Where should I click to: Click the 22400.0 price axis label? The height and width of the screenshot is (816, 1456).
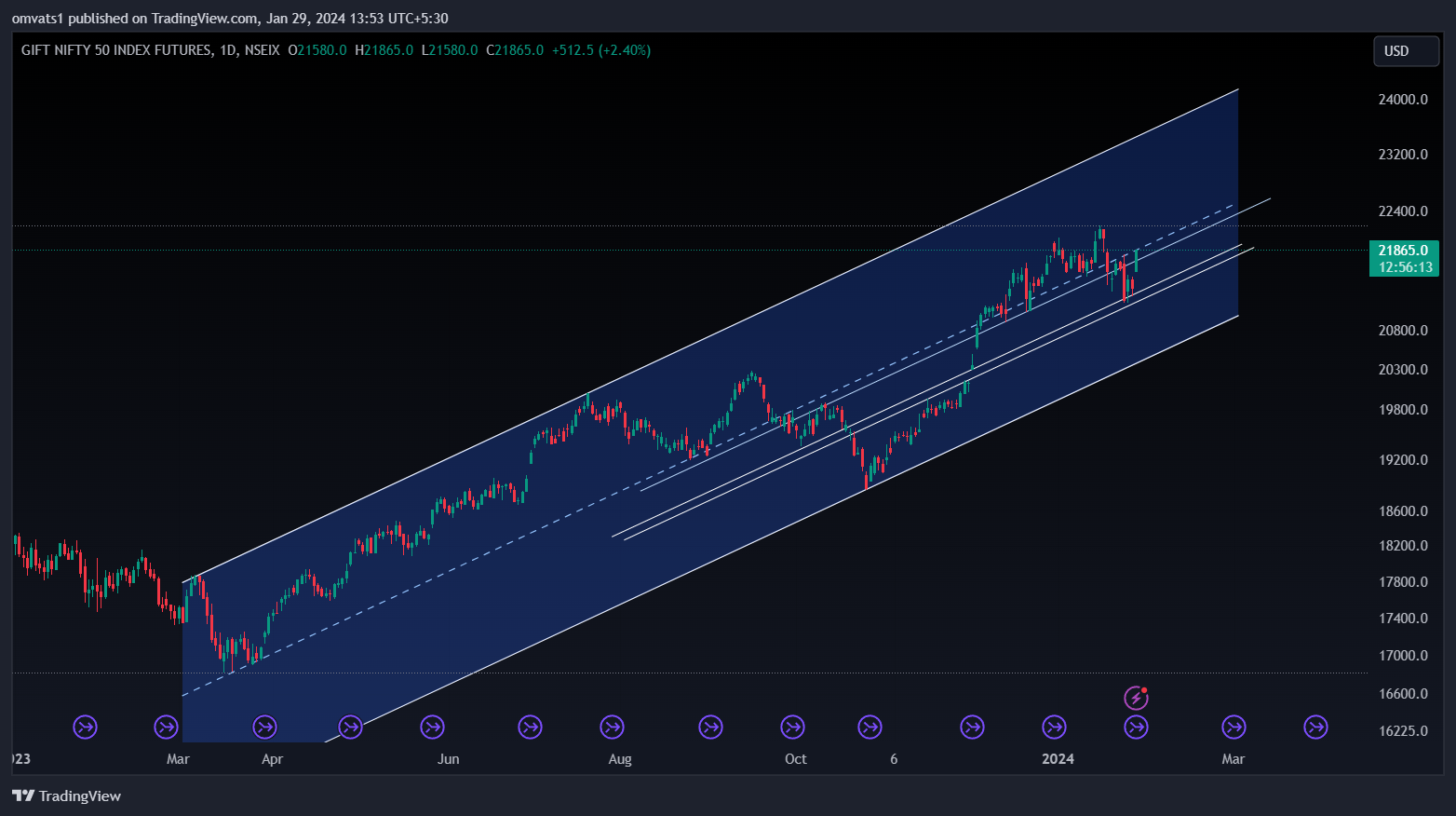tap(1403, 211)
